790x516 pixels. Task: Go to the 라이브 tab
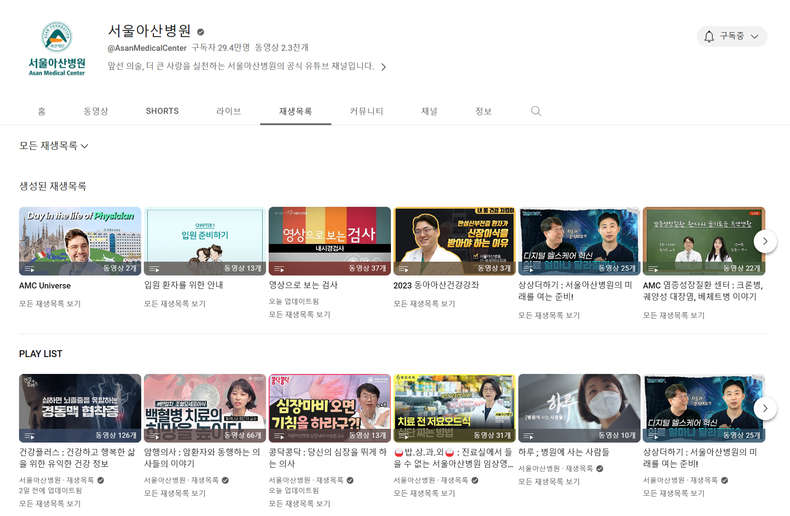click(x=229, y=111)
